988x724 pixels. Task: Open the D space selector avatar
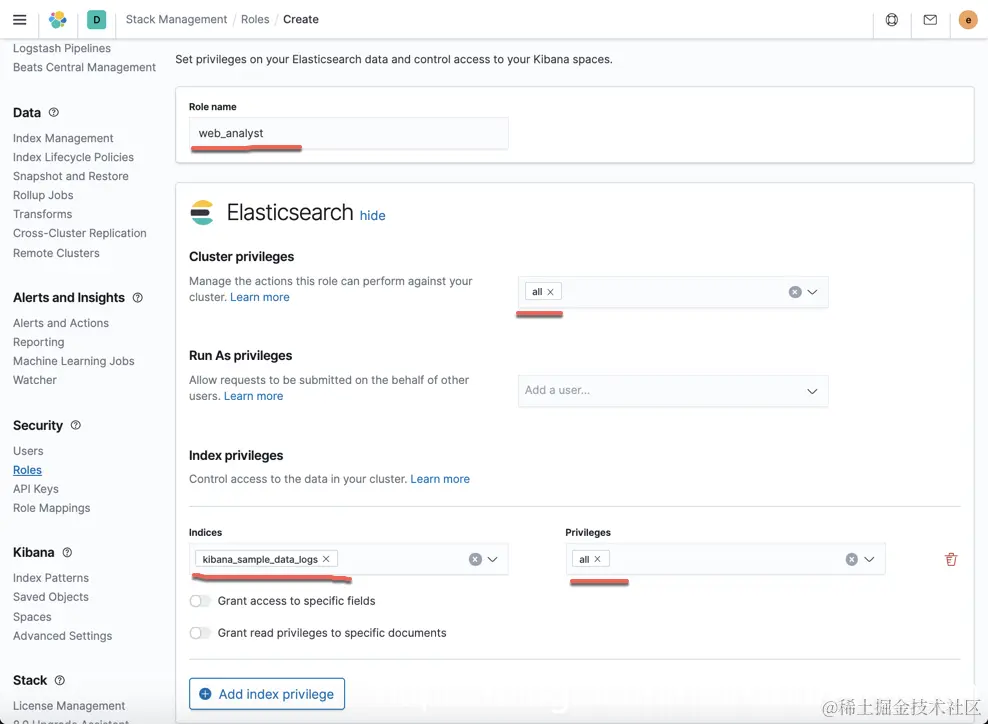coord(96,20)
